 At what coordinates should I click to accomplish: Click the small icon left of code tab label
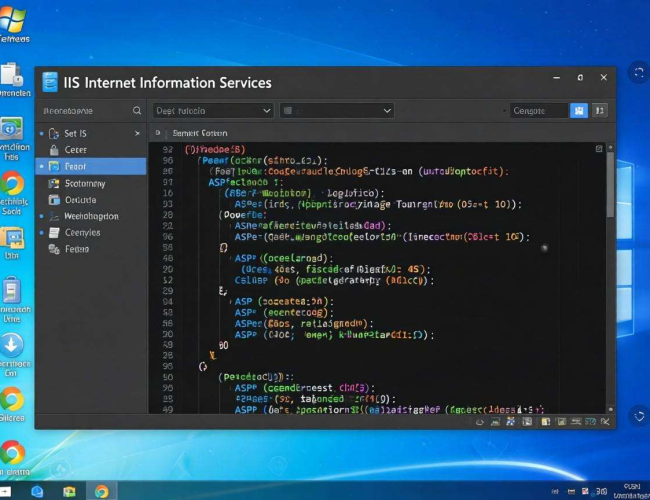pos(158,133)
